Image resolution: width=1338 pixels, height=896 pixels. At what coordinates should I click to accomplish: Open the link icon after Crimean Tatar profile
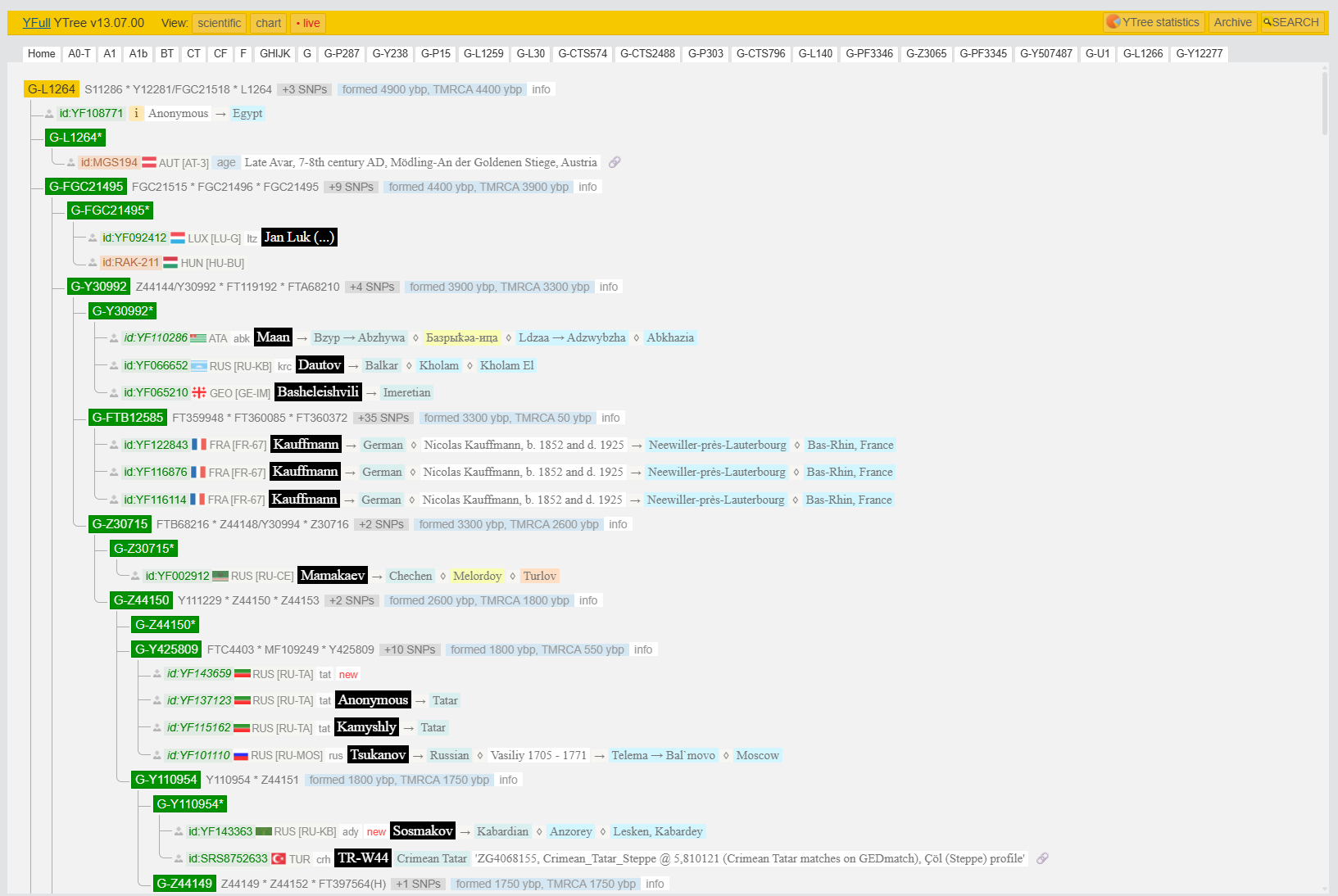click(x=1042, y=858)
